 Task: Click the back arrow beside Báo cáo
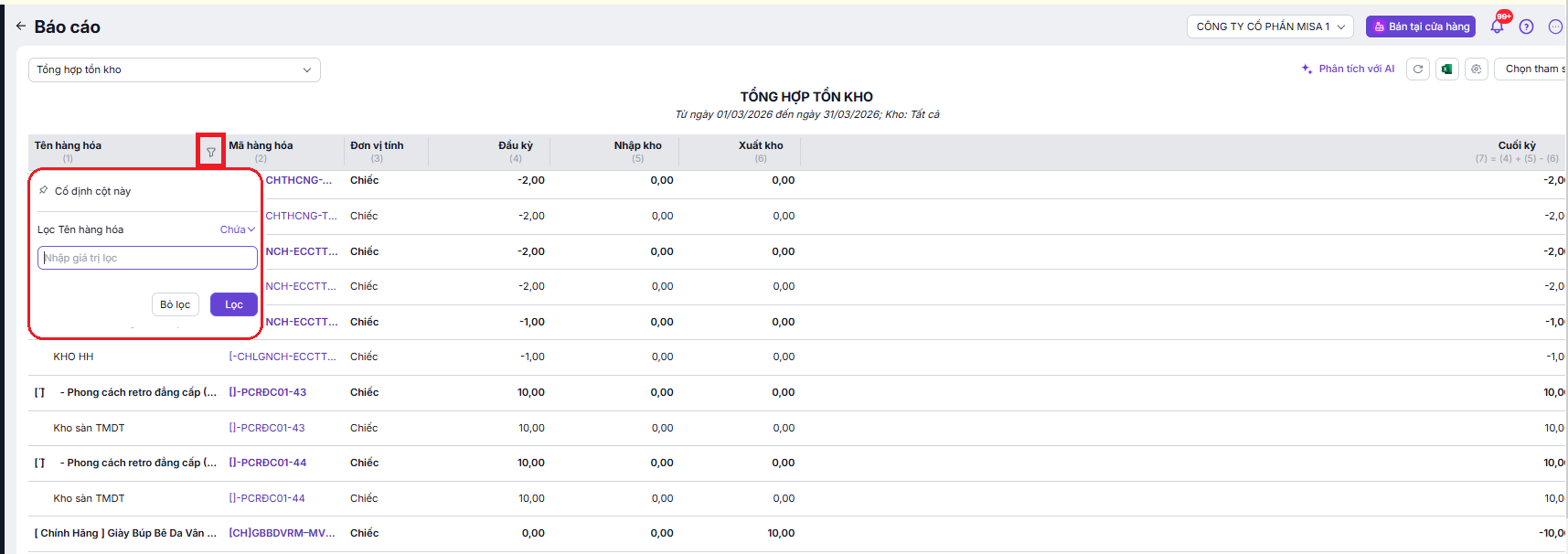[20, 27]
